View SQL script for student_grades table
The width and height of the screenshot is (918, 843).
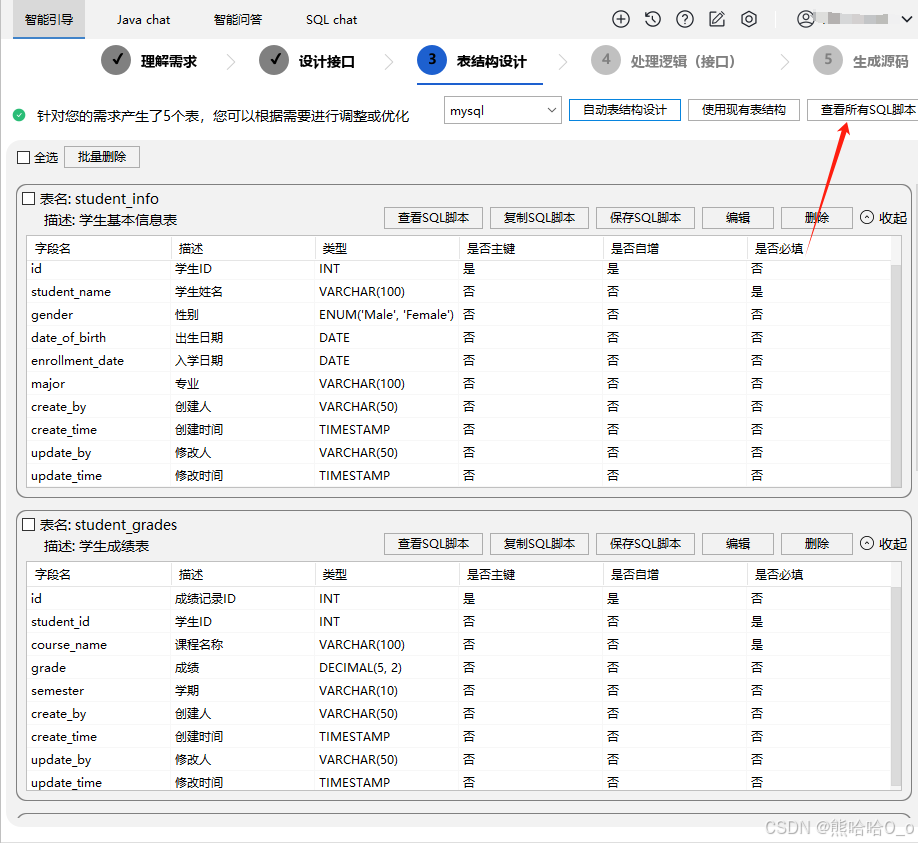coord(433,544)
